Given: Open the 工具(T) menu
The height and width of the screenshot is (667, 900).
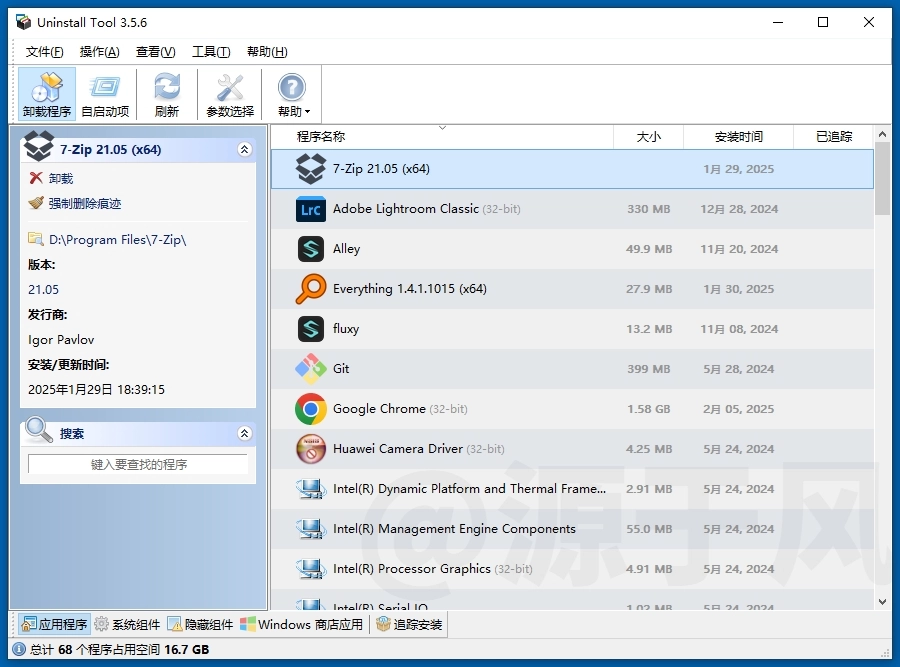Looking at the screenshot, I should point(211,52).
